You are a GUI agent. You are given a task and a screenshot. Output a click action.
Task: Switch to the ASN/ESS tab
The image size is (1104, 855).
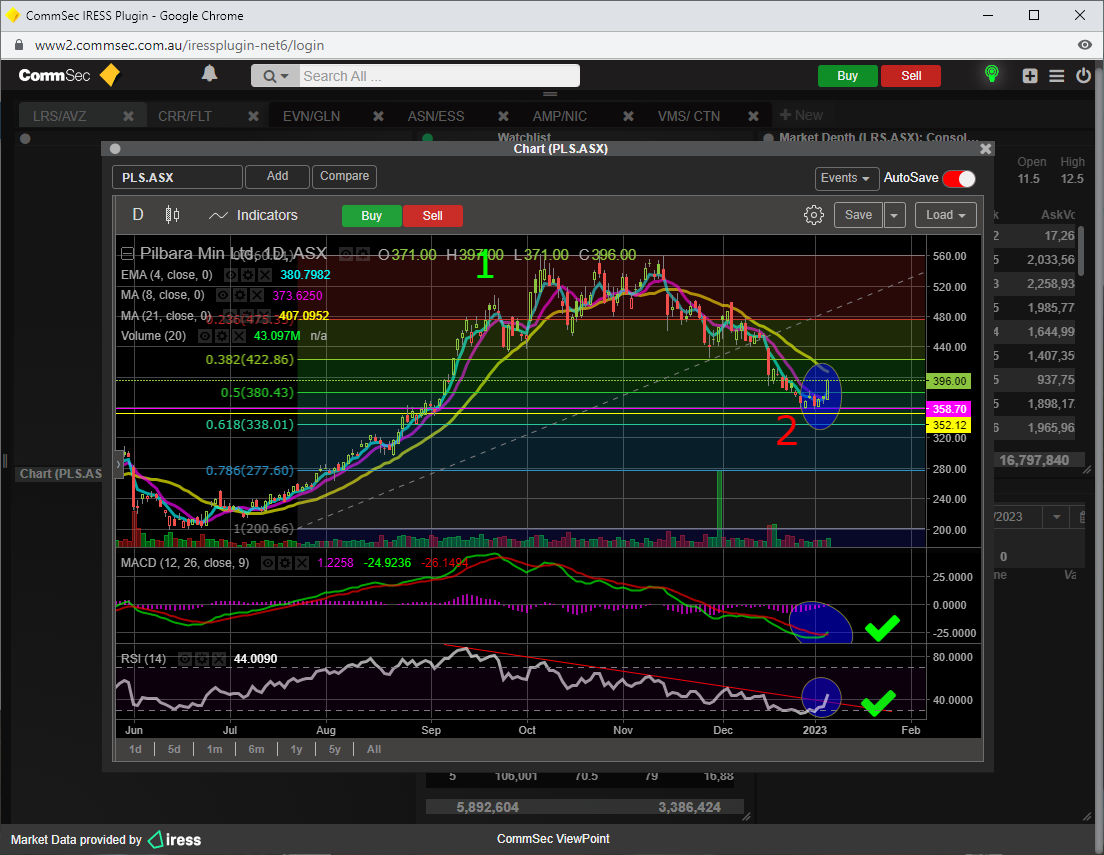(x=436, y=116)
